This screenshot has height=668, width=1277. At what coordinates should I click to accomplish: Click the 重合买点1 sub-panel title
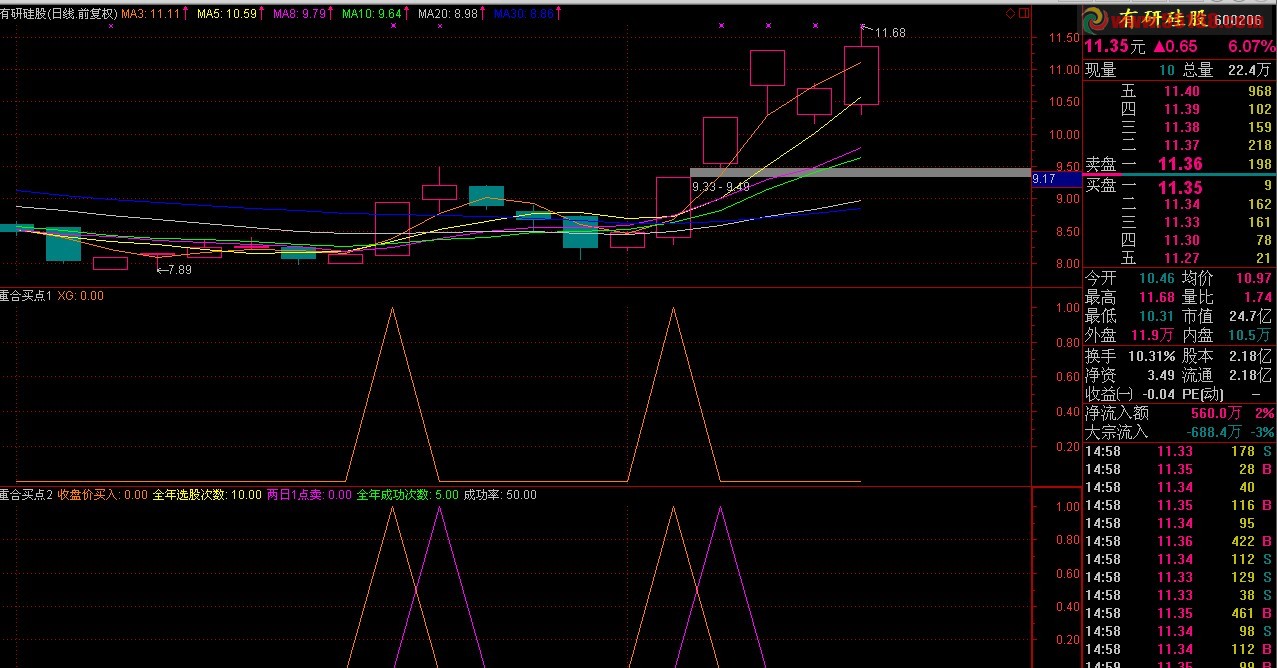click(x=26, y=296)
